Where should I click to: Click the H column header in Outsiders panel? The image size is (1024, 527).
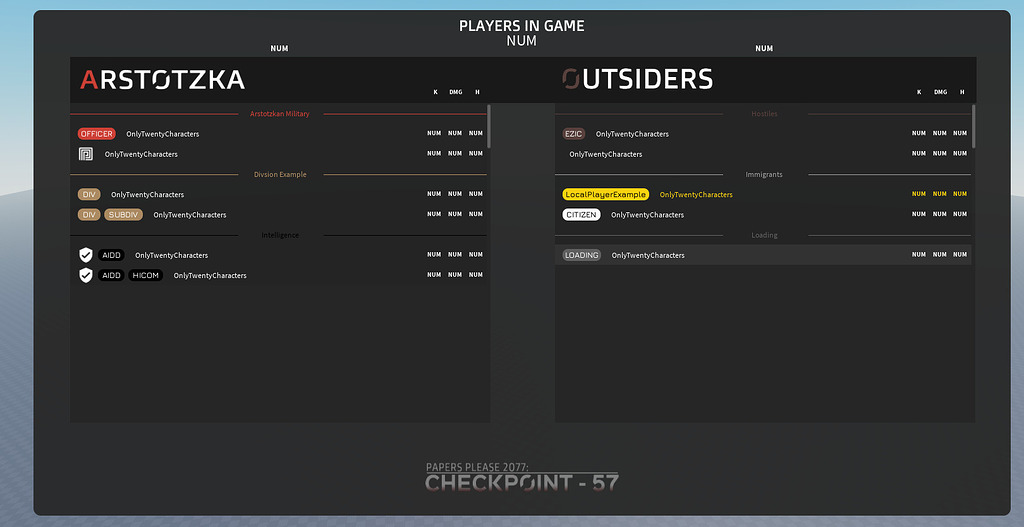pos(962,92)
